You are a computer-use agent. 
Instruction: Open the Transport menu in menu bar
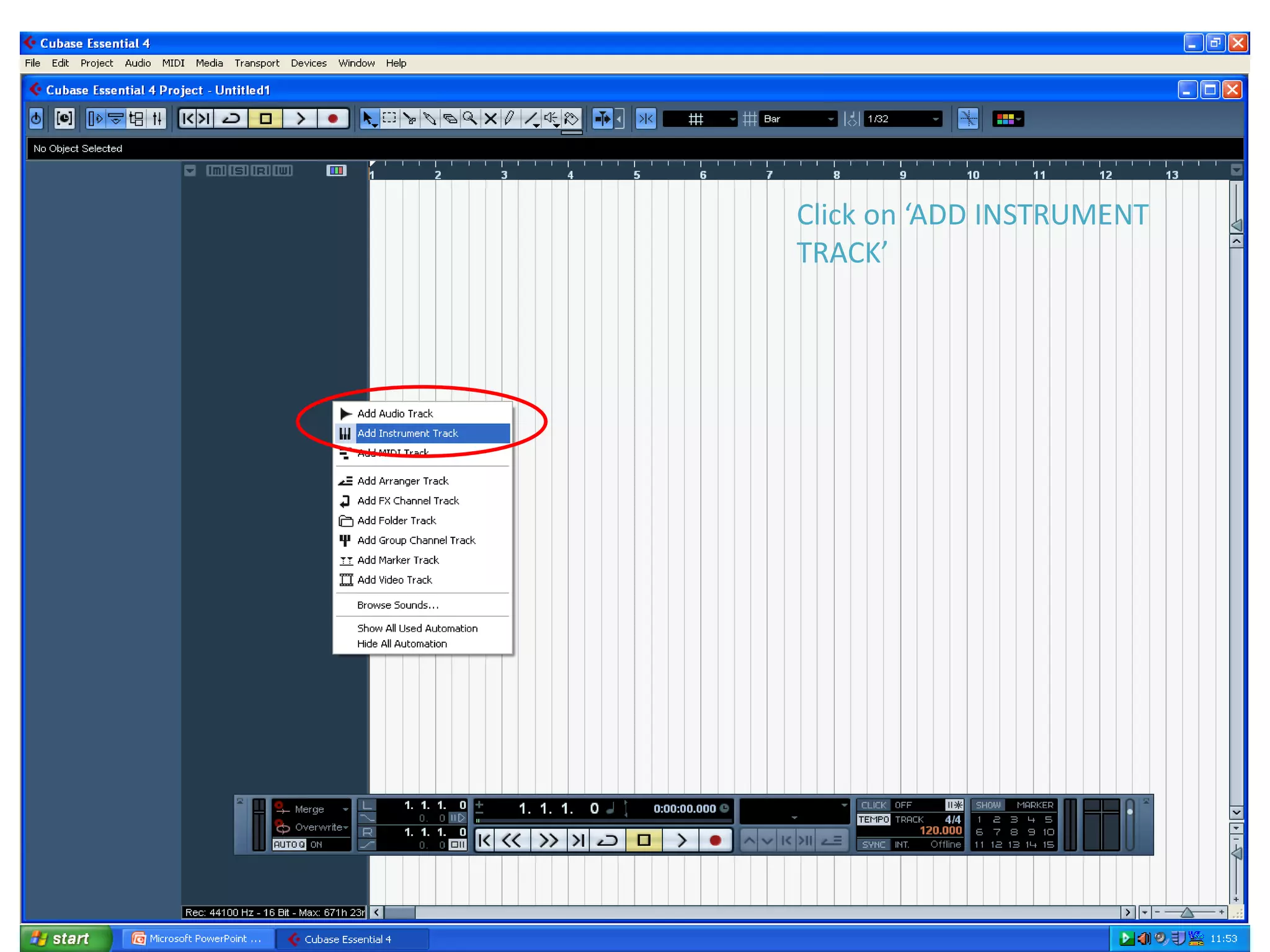pos(257,63)
